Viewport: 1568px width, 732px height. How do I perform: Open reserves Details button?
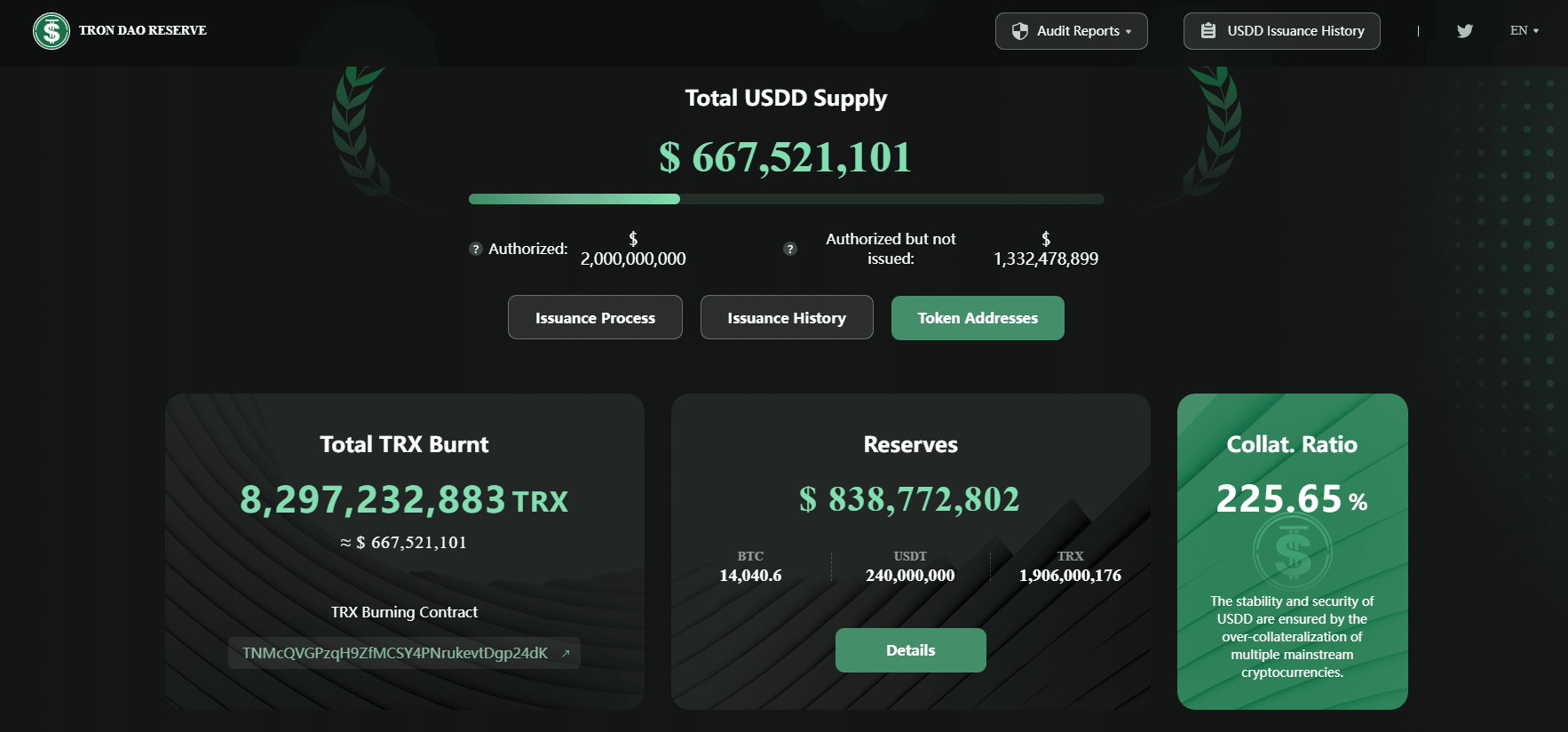tap(911, 650)
